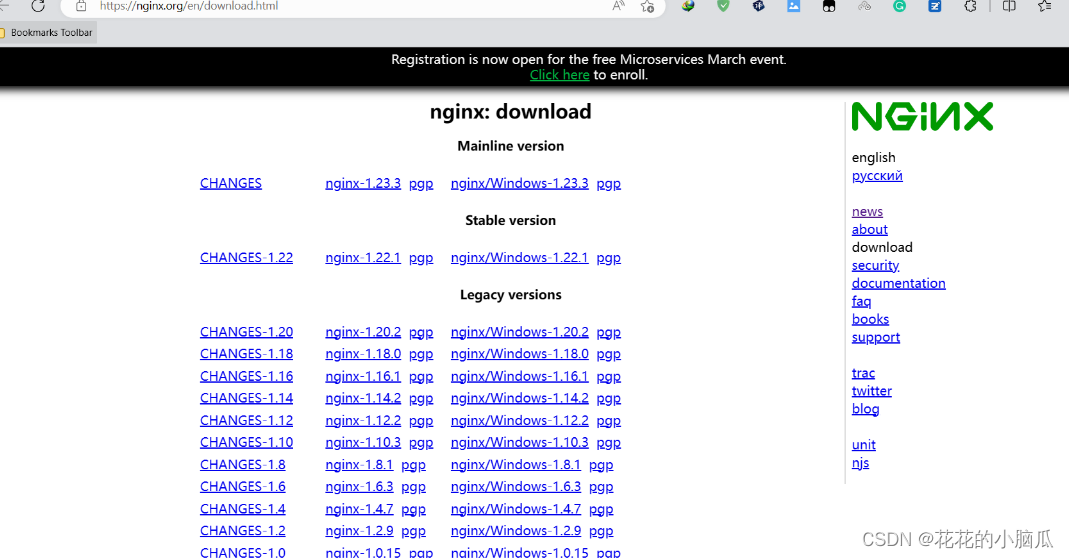Open the Tampermonkey extension icon
Screen dimensions: 1069x558
point(829,6)
